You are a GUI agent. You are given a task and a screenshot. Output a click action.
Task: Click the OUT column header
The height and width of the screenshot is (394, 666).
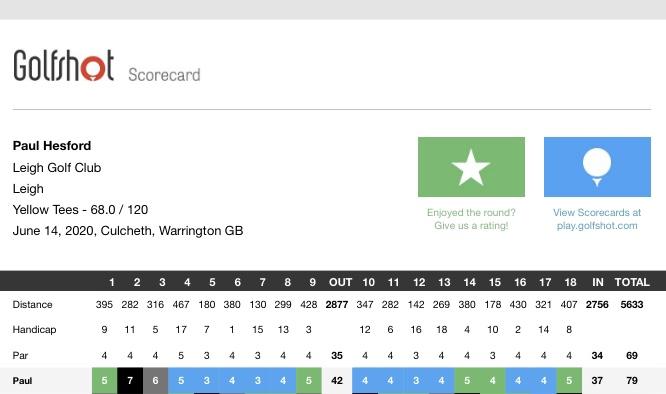point(340,282)
